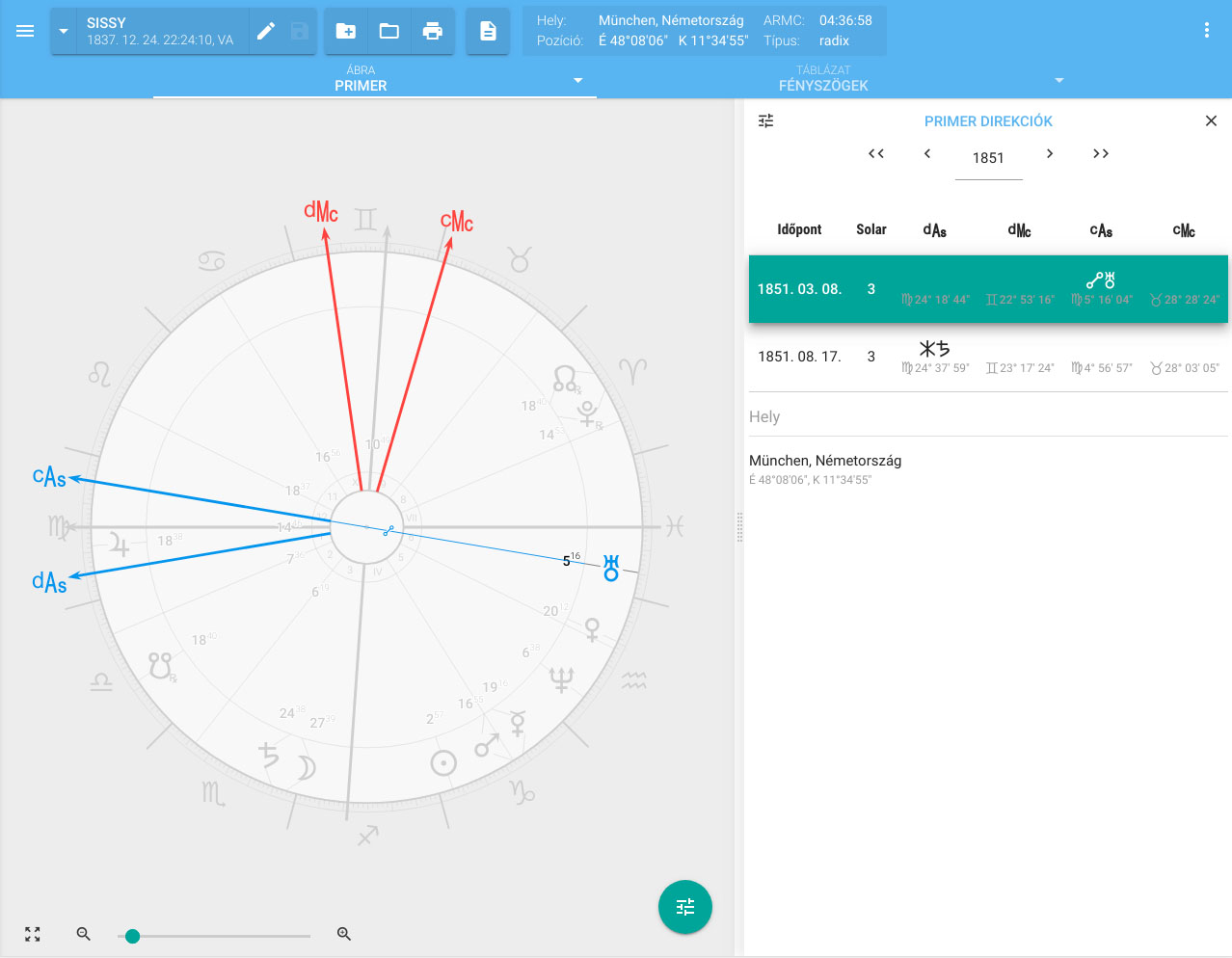Screen dimensions: 1232x958
Task: Expand the SISSY chart dropdown arrow
Action: (x=64, y=31)
